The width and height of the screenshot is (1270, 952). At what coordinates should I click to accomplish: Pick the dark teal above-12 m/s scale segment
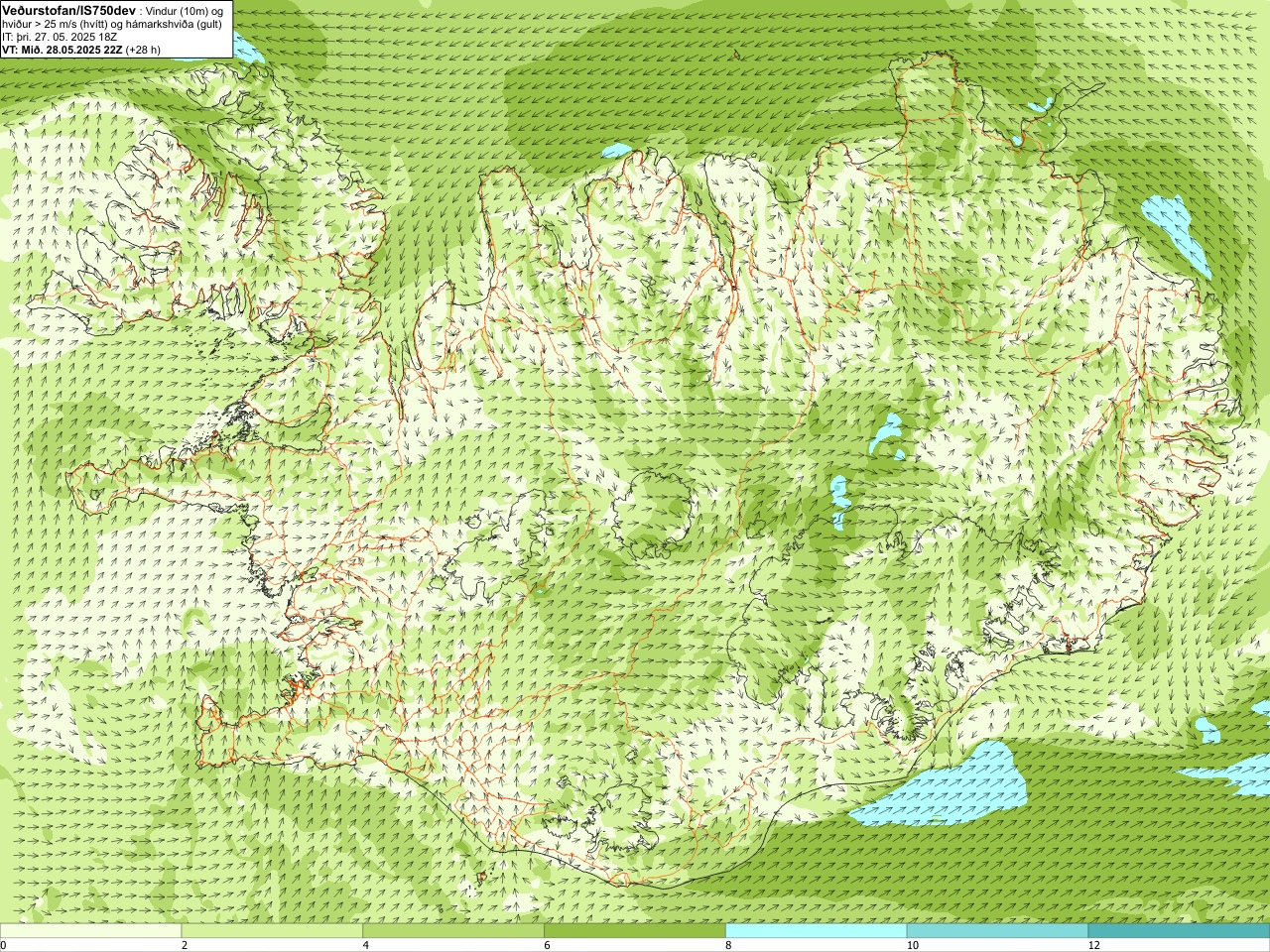click(x=1179, y=931)
